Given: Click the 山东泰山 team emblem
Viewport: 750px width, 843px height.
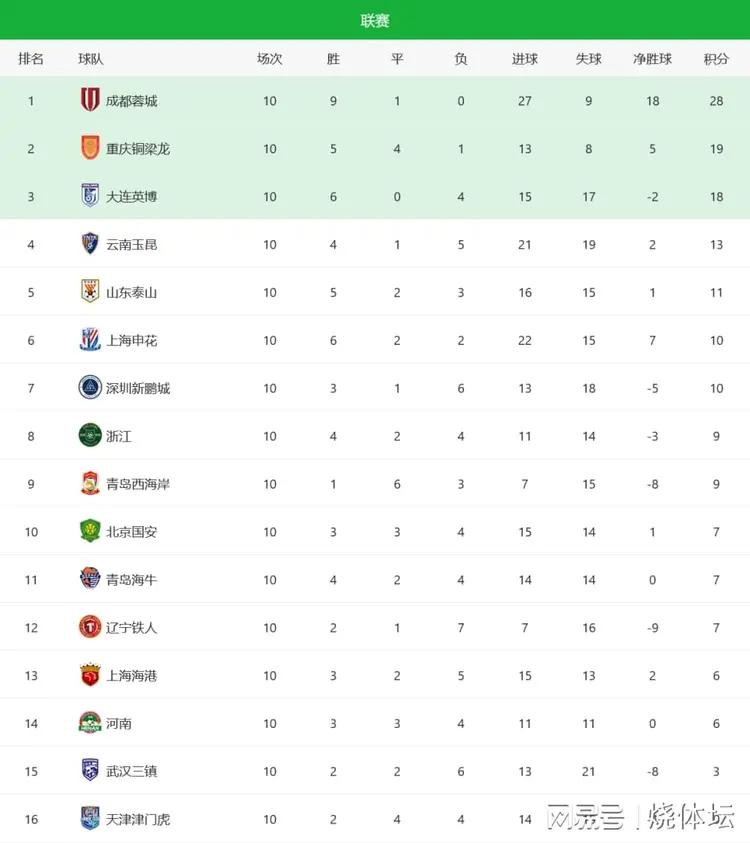Looking at the screenshot, I should tap(90, 291).
